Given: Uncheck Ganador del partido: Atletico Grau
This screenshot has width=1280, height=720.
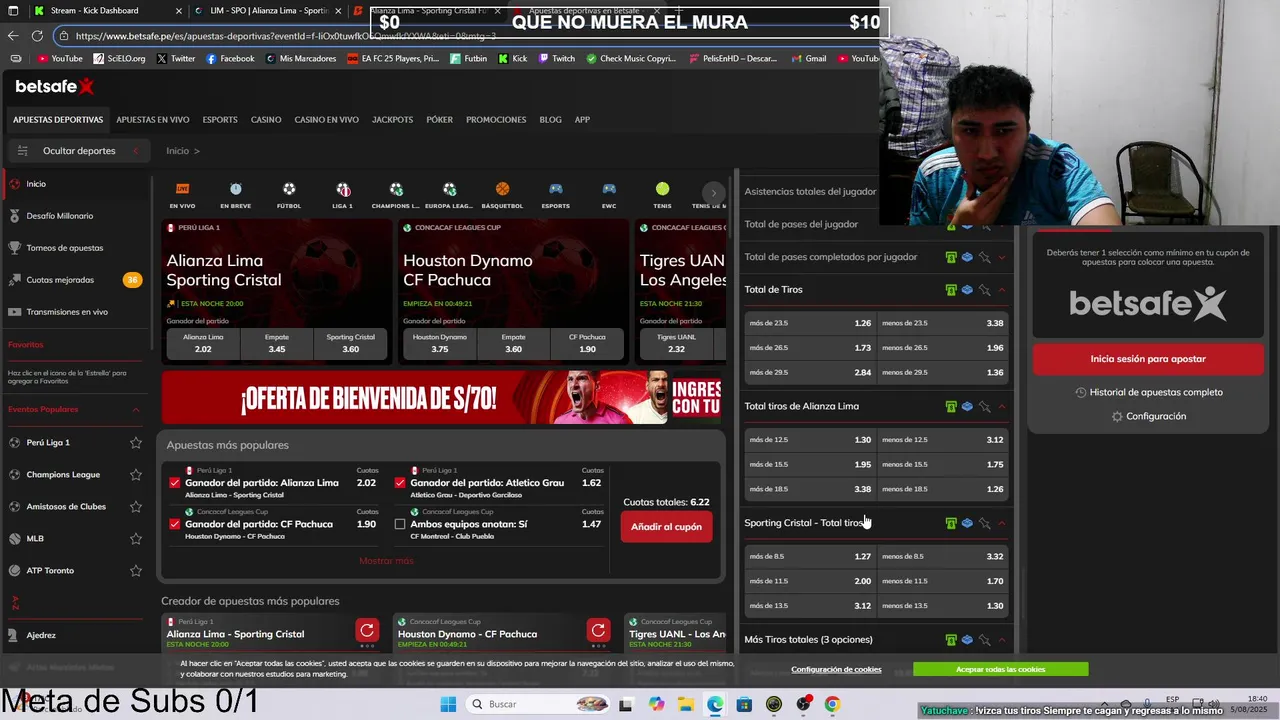Looking at the screenshot, I should point(400,483).
